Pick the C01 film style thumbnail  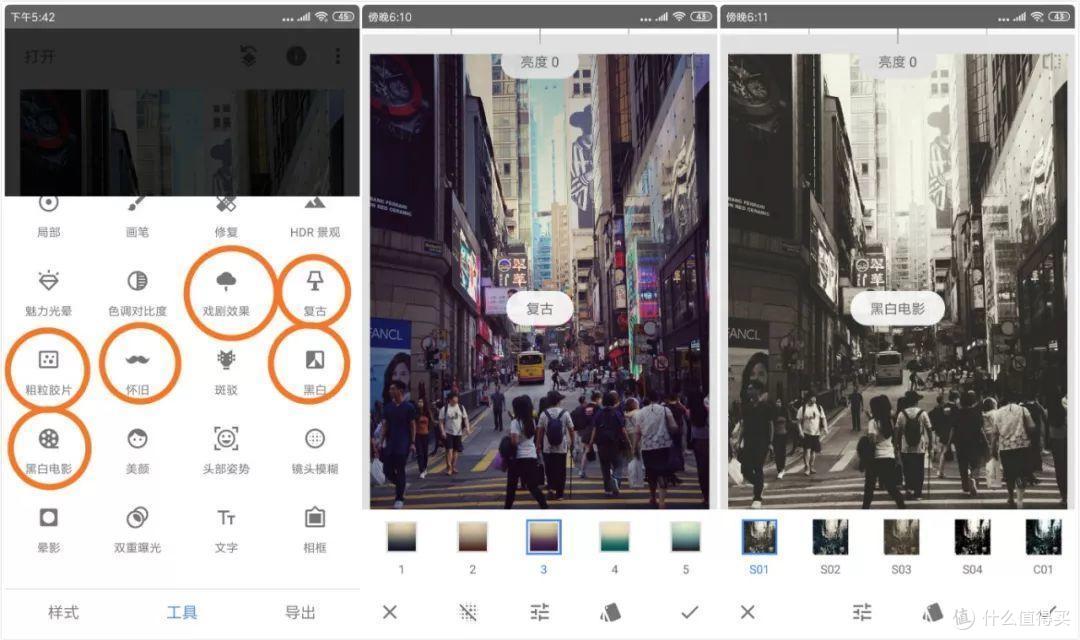tap(1043, 538)
